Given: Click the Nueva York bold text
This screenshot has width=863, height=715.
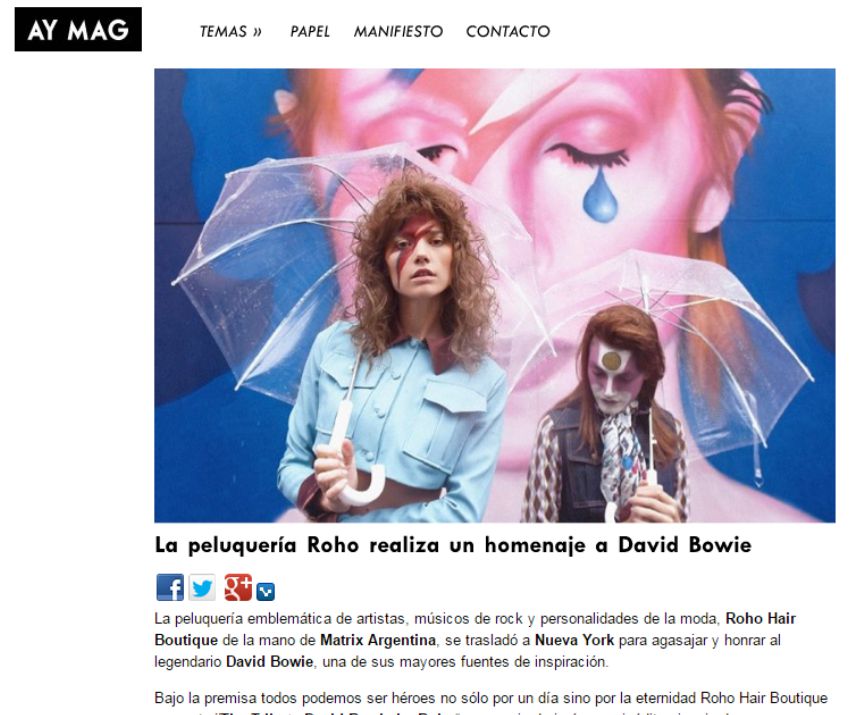Looking at the screenshot, I should pos(574,640).
